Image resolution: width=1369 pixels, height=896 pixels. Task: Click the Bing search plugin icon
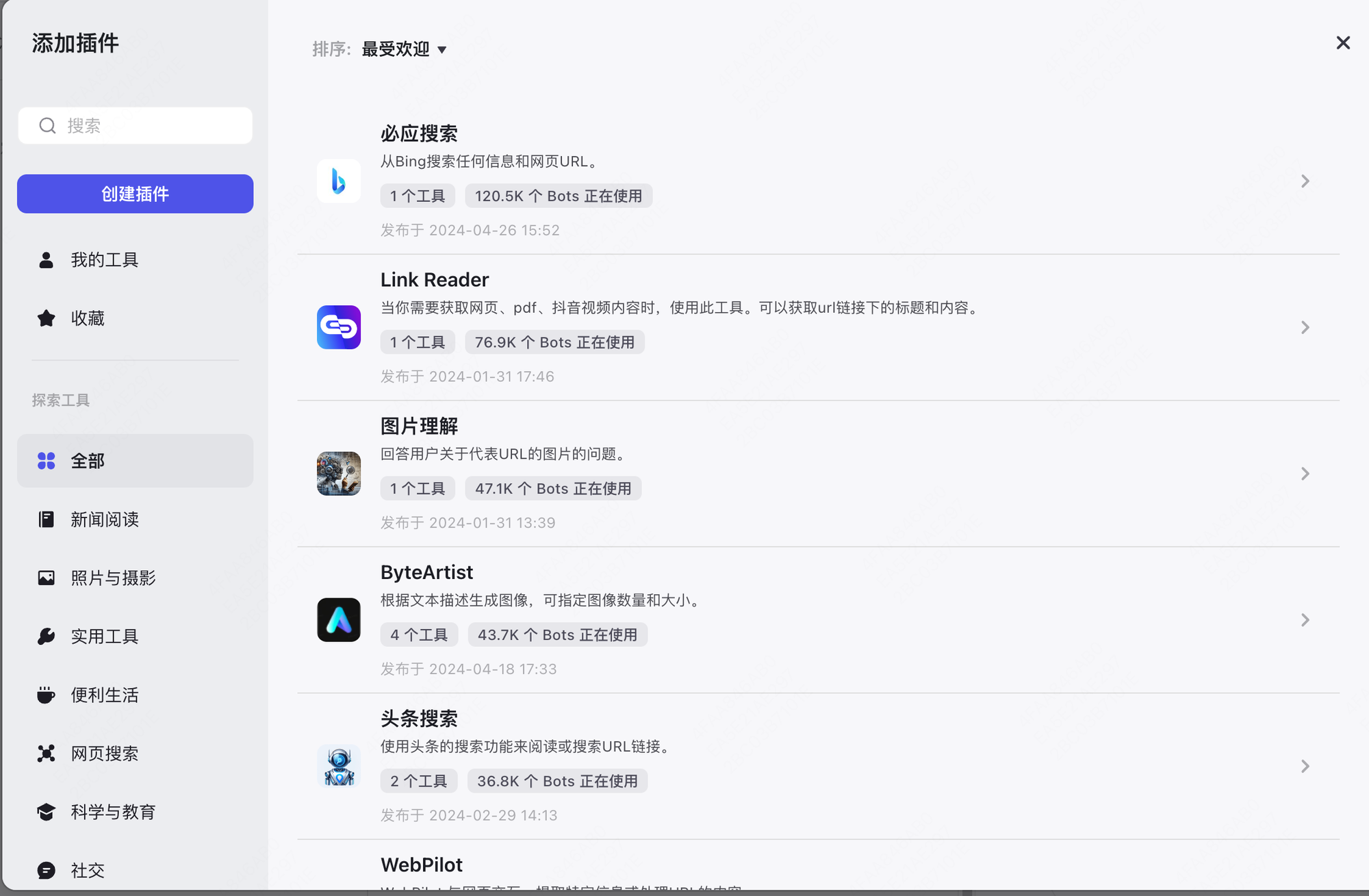click(338, 181)
